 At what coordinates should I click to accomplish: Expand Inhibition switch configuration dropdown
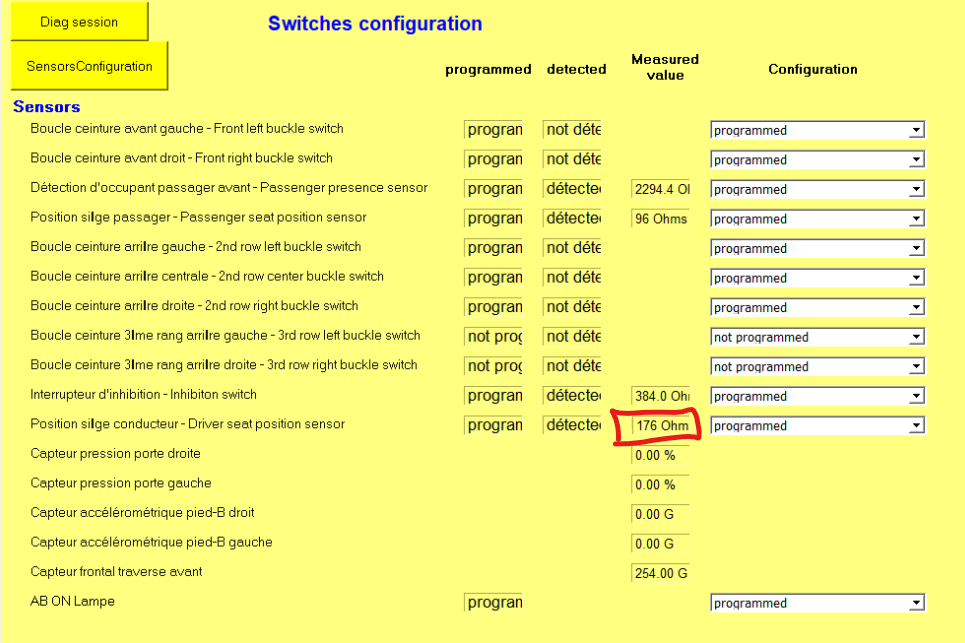[915, 396]
